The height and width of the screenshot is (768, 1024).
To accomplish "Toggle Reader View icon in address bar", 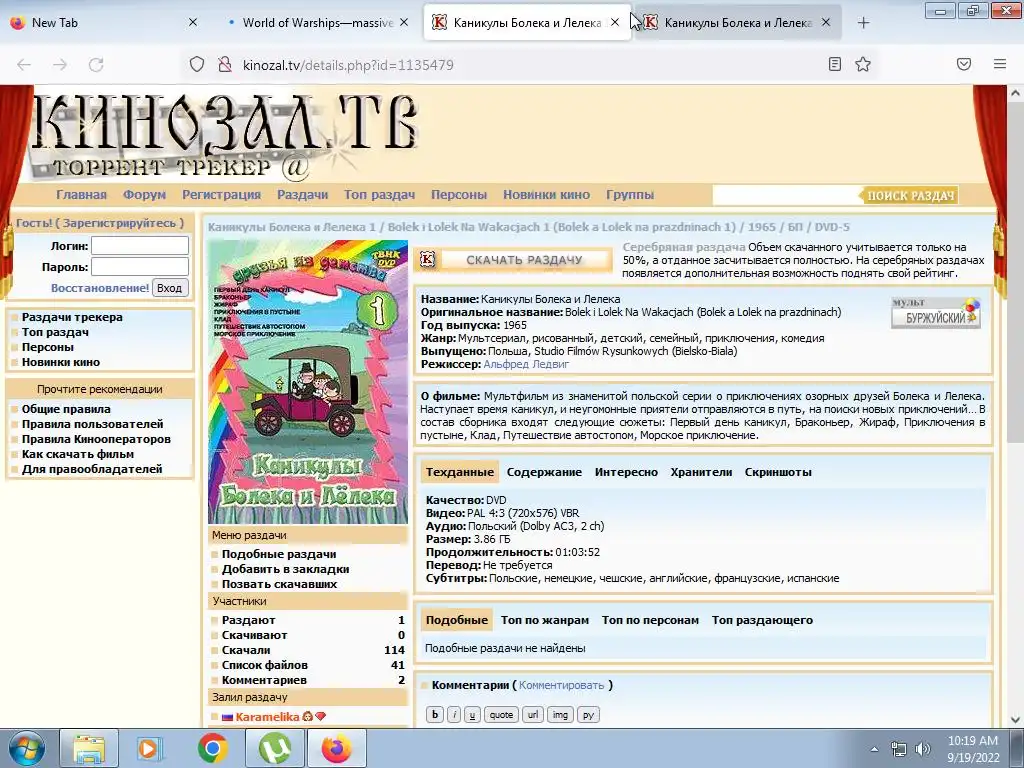I will (x=835, y=64).
